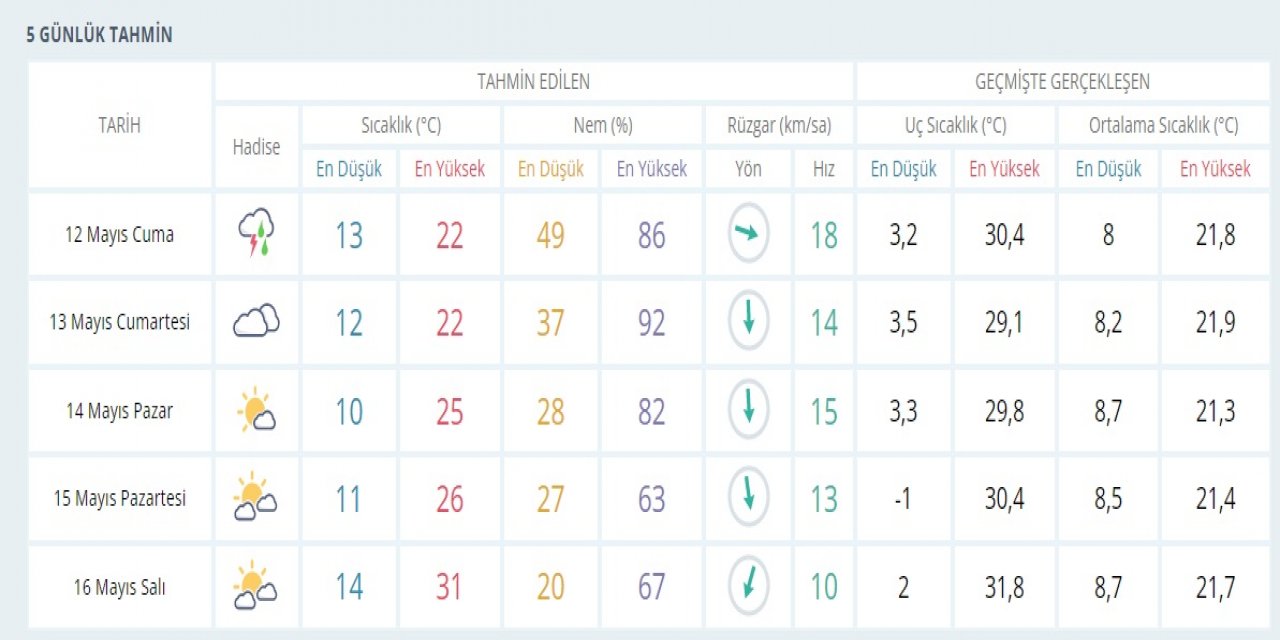Click the weather icon for 15 Mayıs Pazartesi
The width and height of the screenshot is (1280, 640).
click(256, 498)
